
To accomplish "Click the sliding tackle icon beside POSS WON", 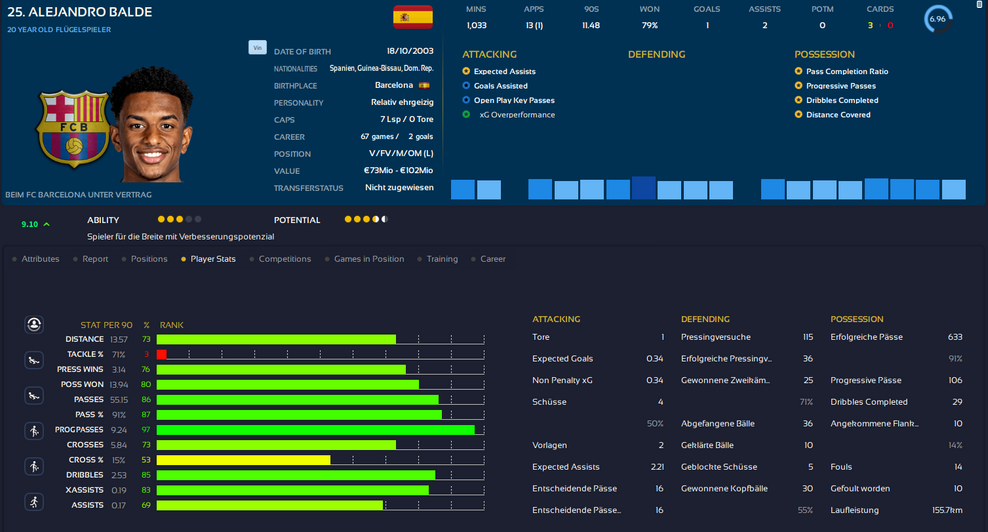I will (35, 397).
